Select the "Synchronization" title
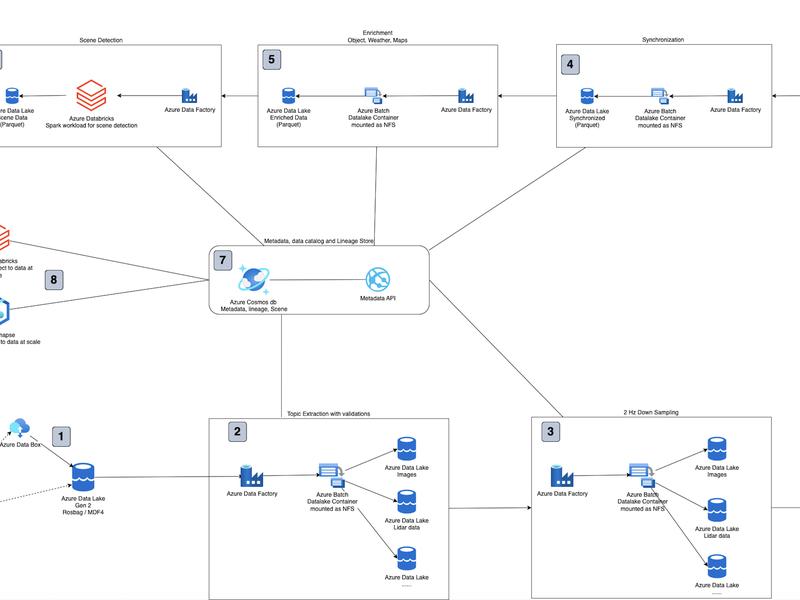The width and height of the screenshot is (800, 600). pyautogui.click(x=663, y=39)
